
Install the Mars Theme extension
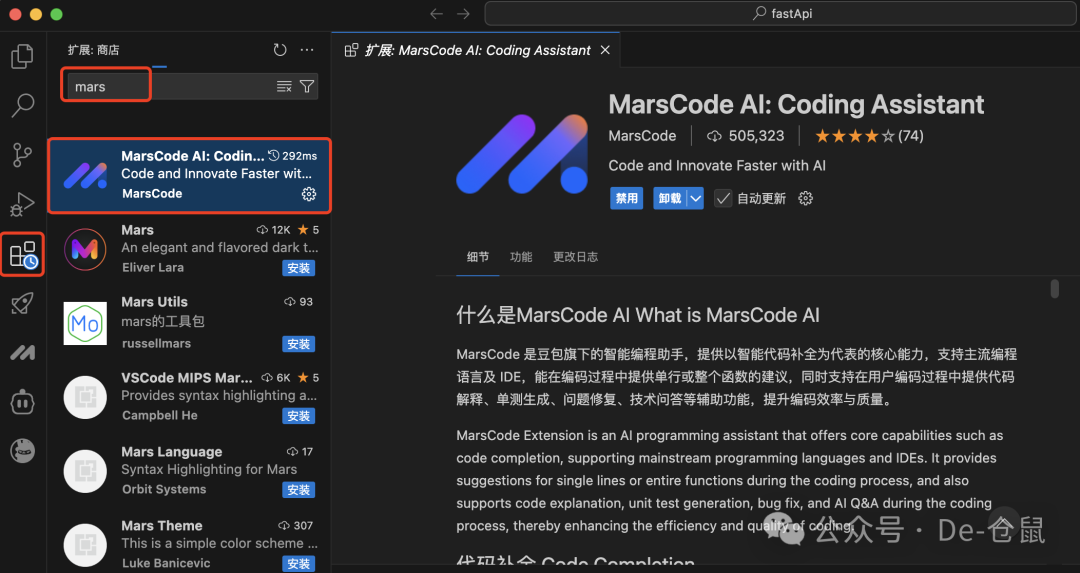(298, 563)
